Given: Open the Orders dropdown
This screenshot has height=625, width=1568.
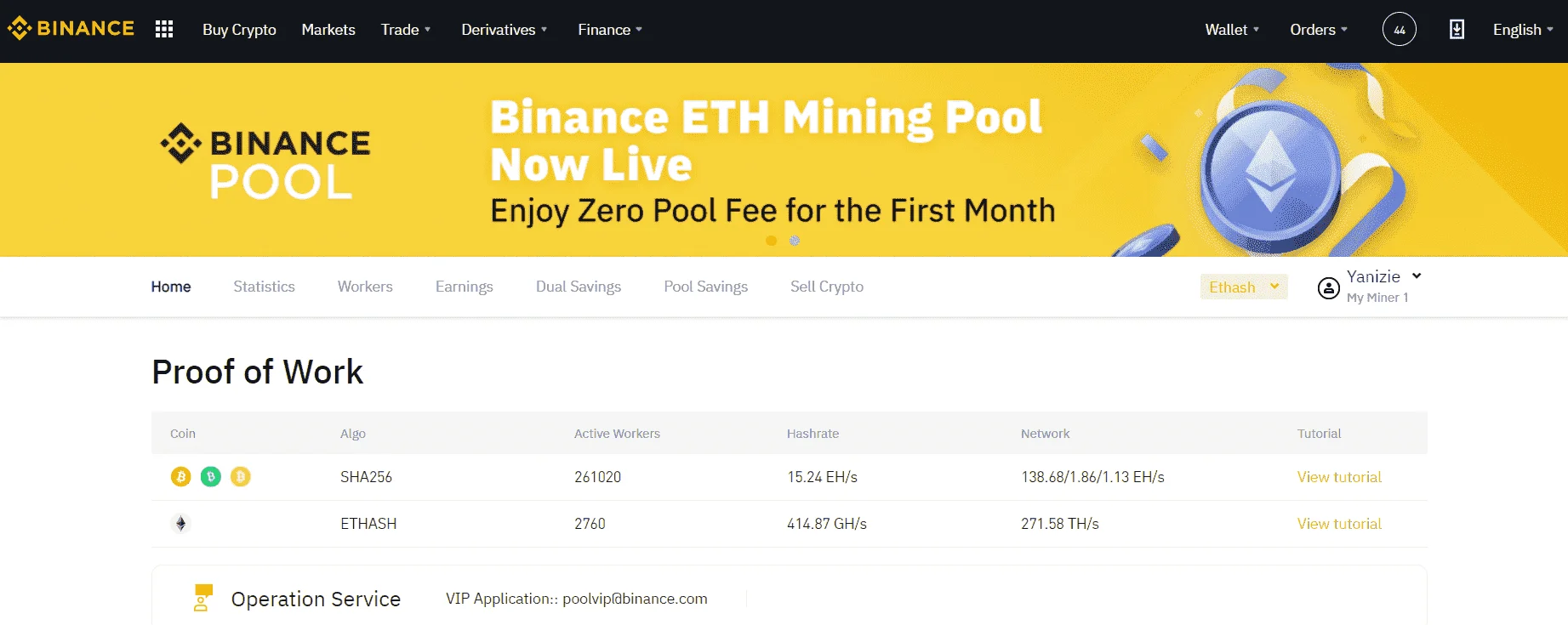Looking at the screenshot, I should tap(1319, 30).
